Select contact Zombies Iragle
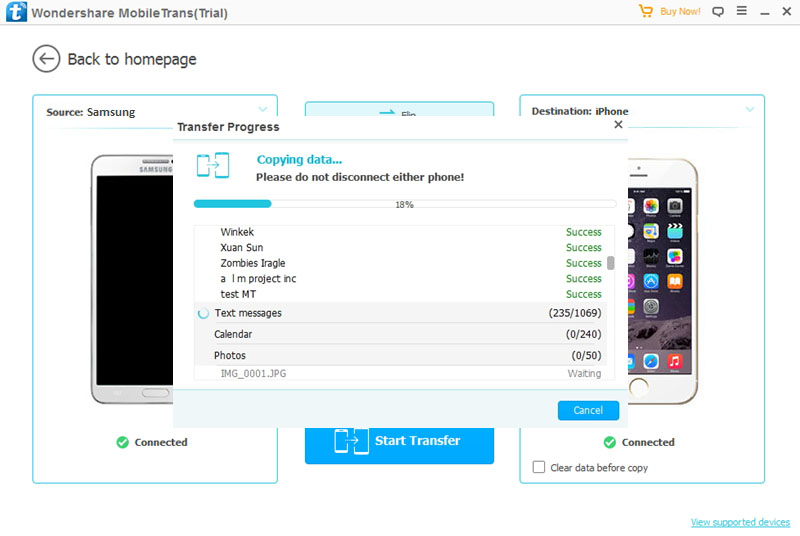Screen dimensions: 800x536 [253, 263]
